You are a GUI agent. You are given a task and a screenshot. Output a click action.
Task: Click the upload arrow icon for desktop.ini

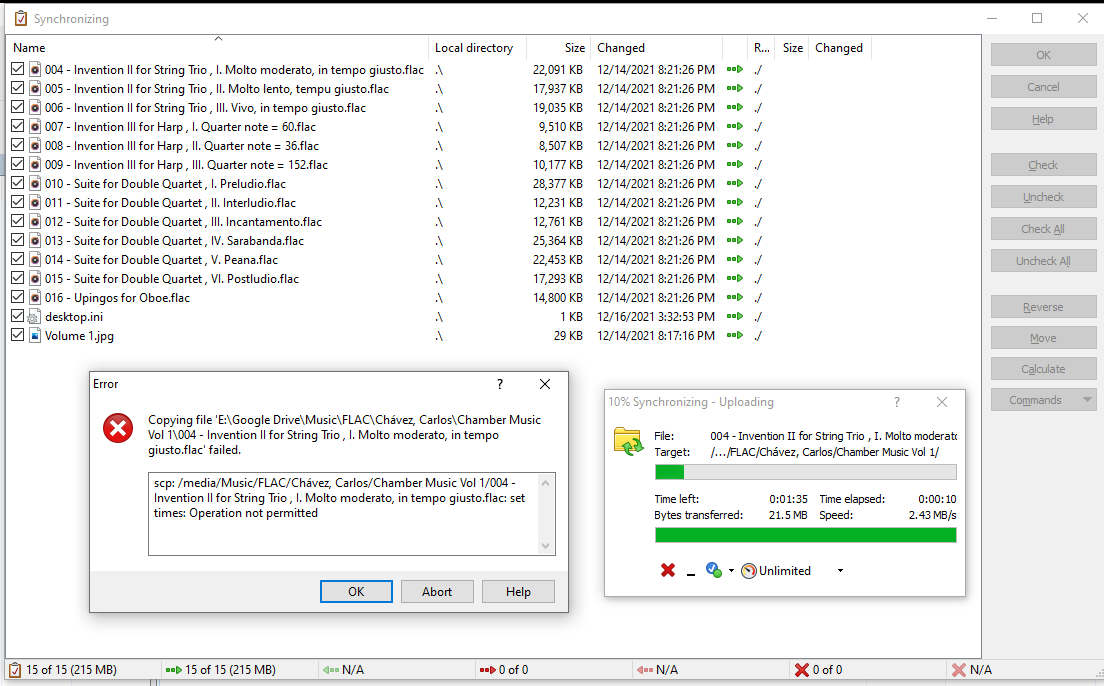tap(735, 317)
